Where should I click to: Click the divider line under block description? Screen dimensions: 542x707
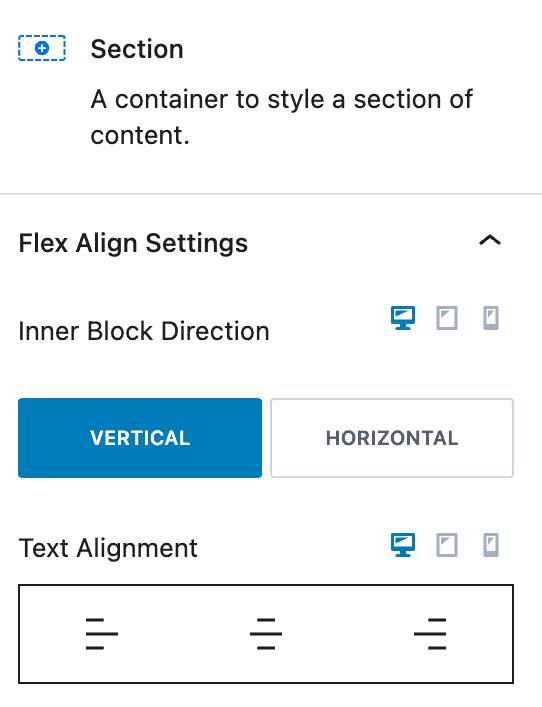tap(271, 194)
